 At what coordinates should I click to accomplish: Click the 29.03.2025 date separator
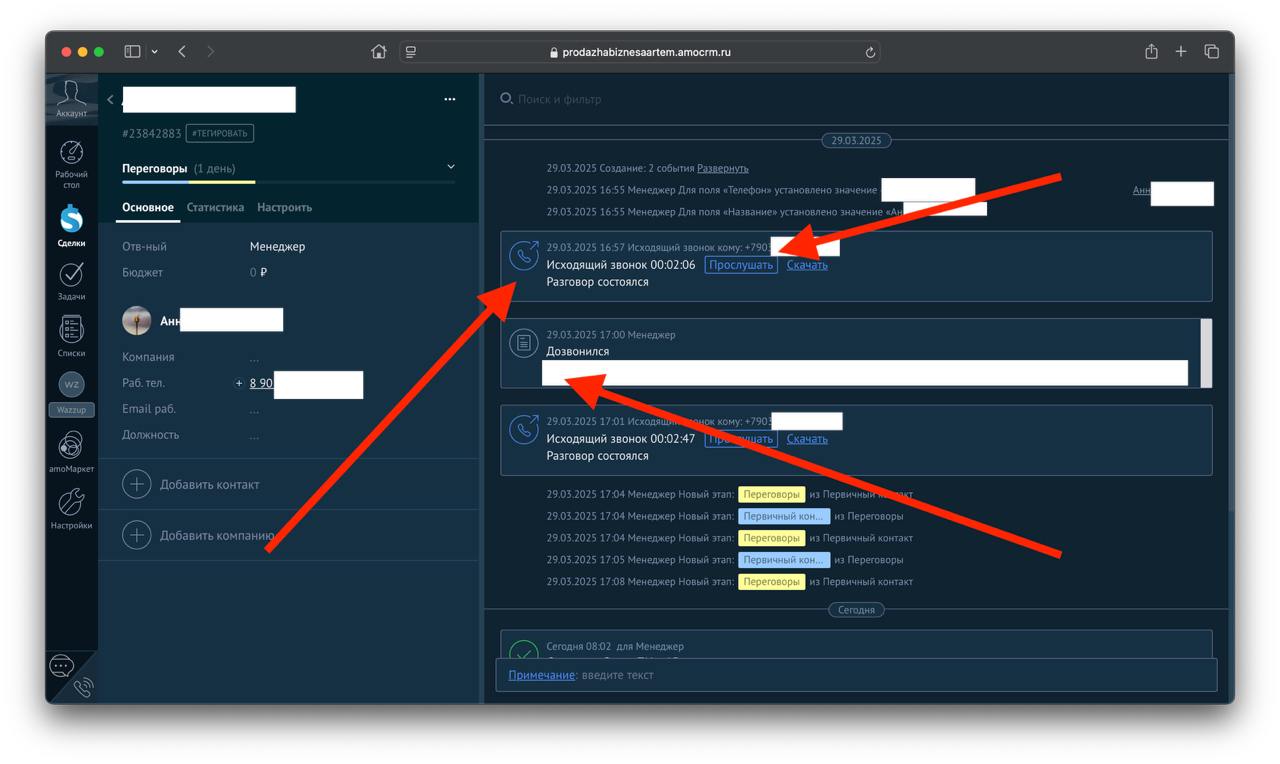click(856, 140)
